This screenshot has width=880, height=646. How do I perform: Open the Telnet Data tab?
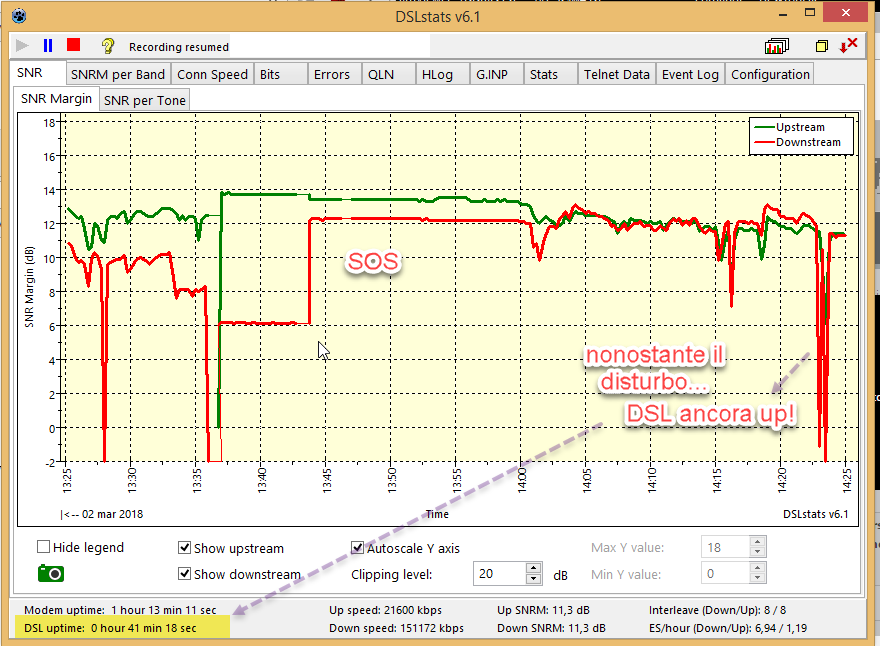coord(617,75)
